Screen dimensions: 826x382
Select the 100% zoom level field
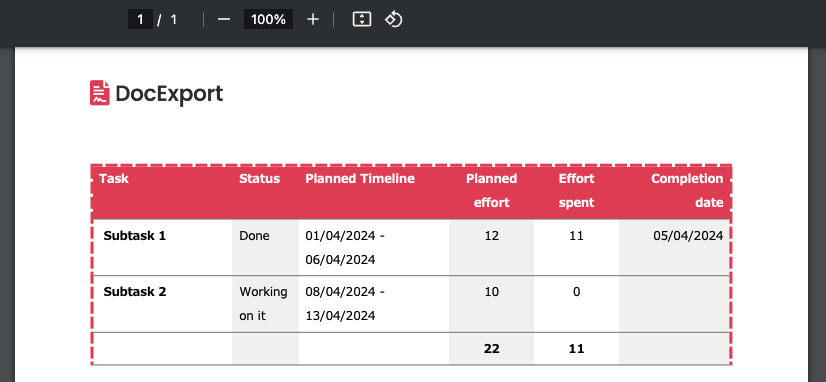click(x=268, y=19)
